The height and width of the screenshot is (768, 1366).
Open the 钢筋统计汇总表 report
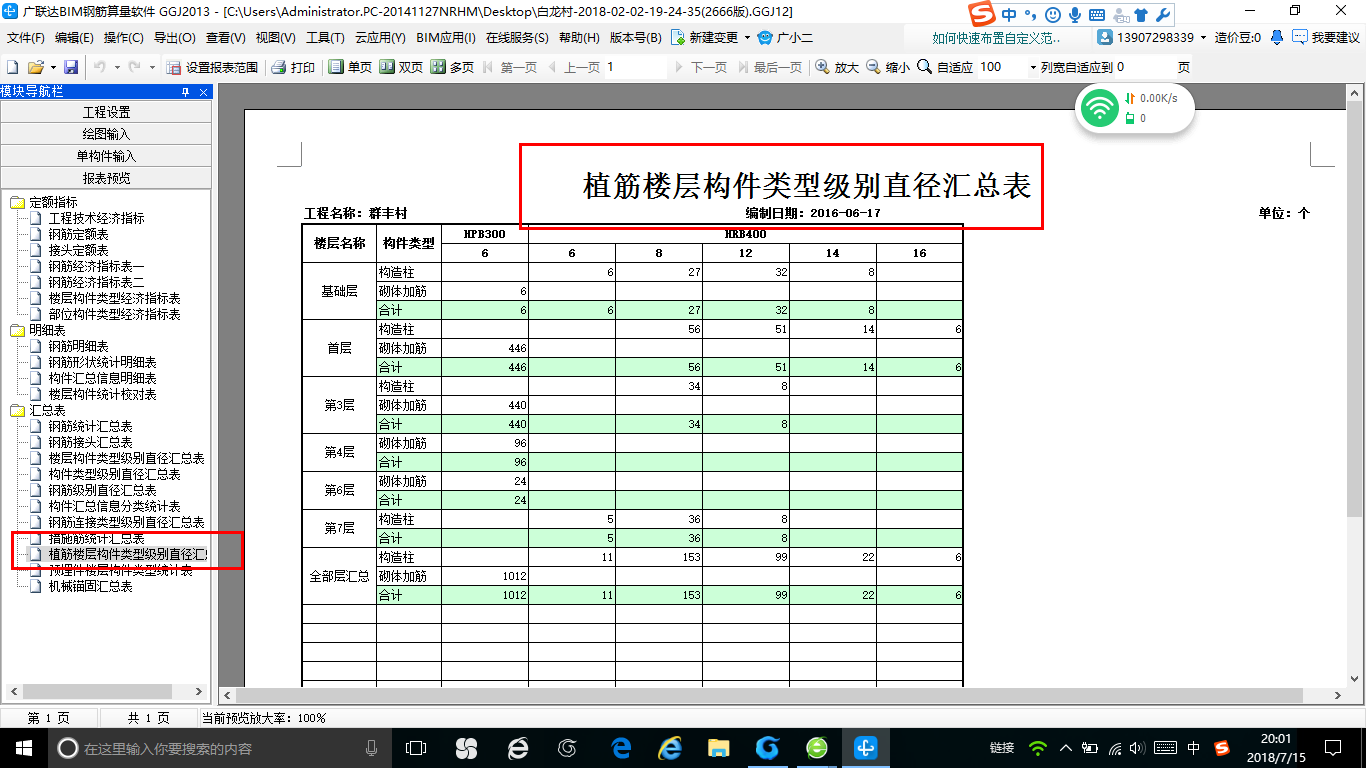pos(90,426)
